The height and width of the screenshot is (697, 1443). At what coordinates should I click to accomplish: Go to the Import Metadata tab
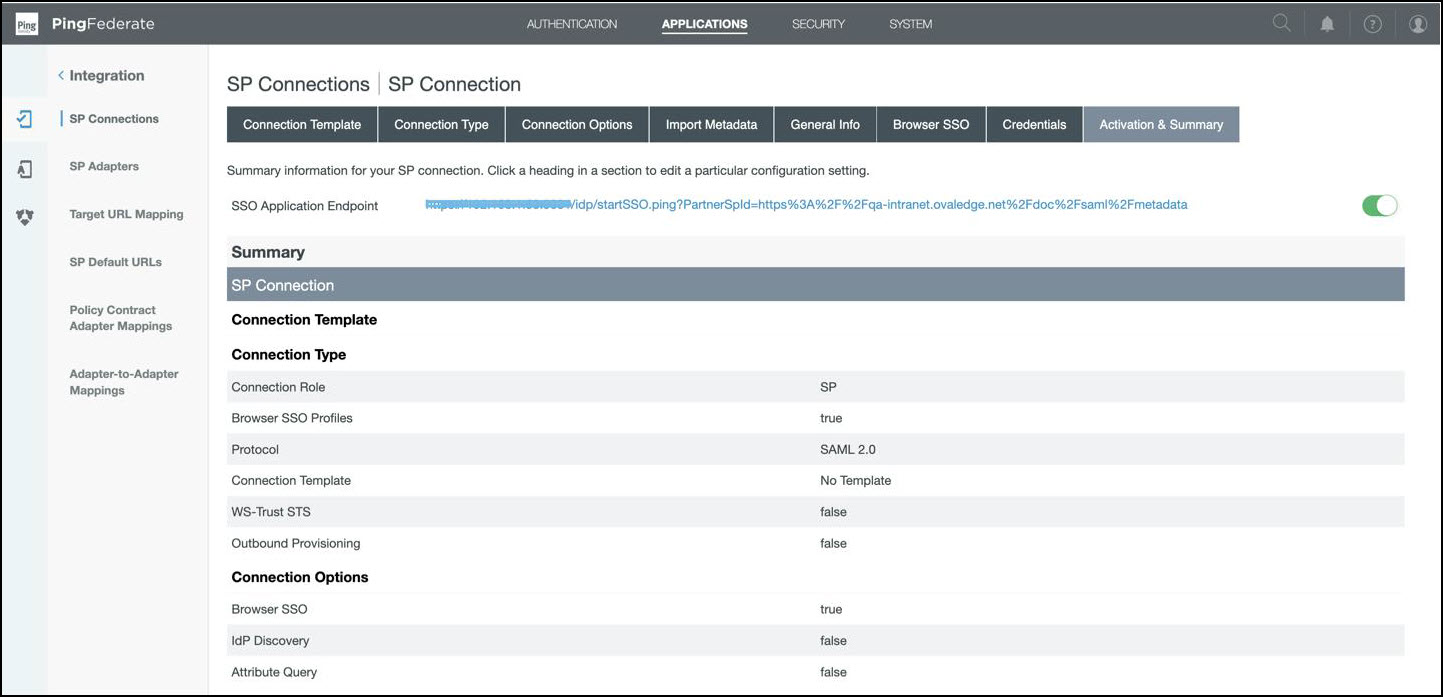[x=711, y=125]
